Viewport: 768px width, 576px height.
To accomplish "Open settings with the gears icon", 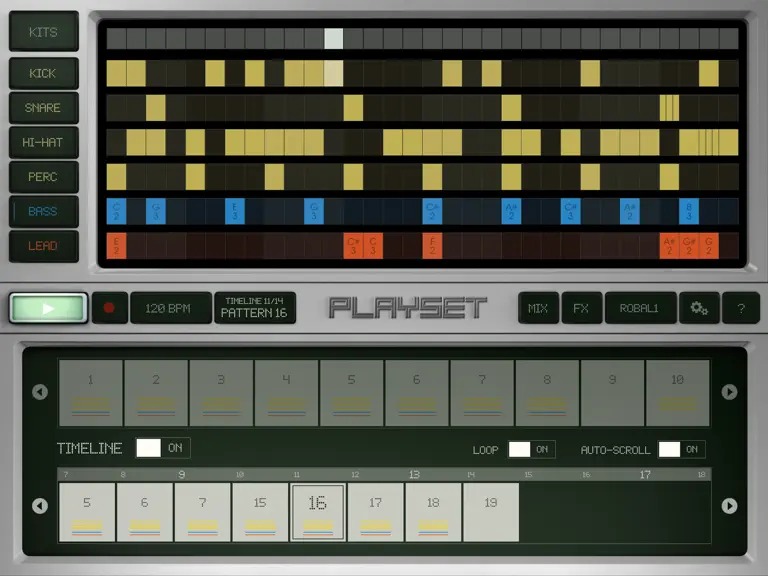I will [x=699, y=308].
